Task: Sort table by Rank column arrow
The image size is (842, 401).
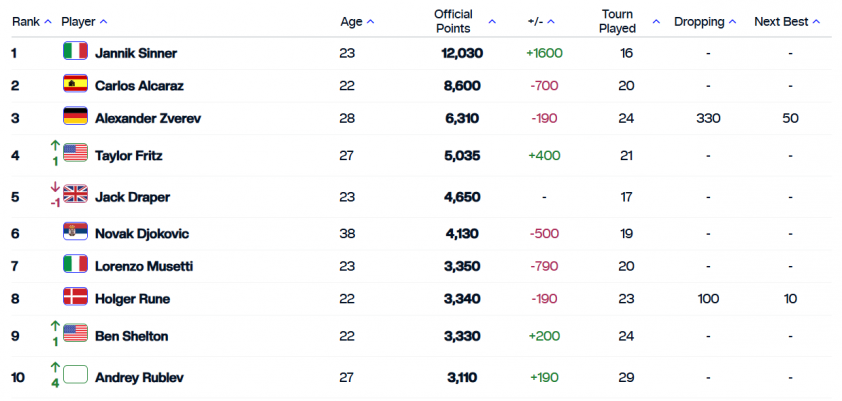Action: click(48, 21)
